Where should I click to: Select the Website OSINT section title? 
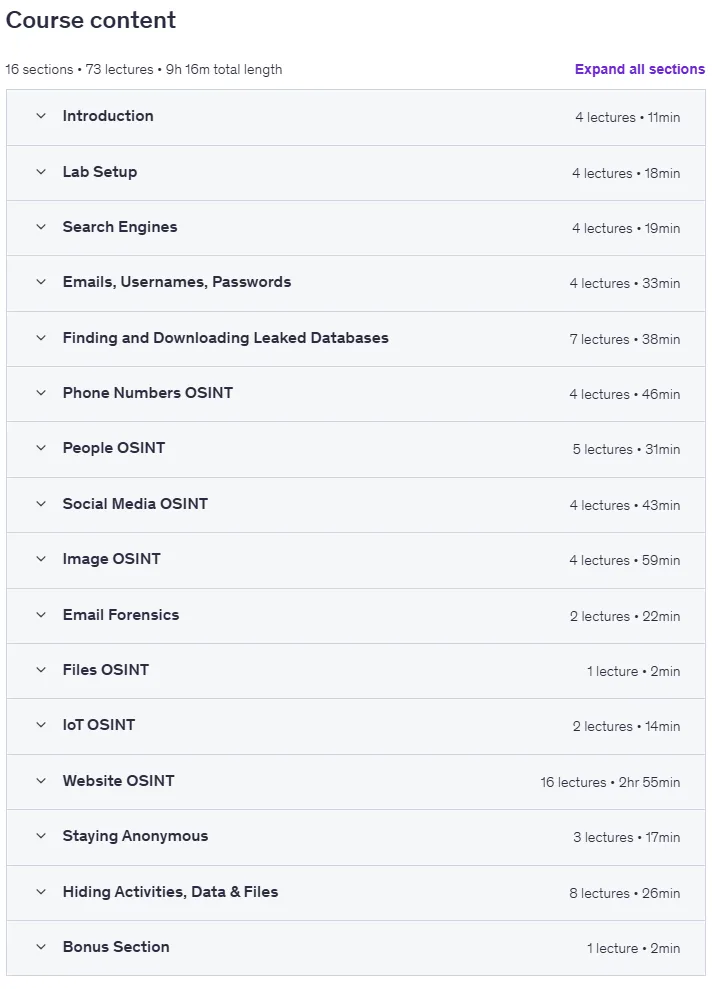pyautogui.click(x=119, y=780)
